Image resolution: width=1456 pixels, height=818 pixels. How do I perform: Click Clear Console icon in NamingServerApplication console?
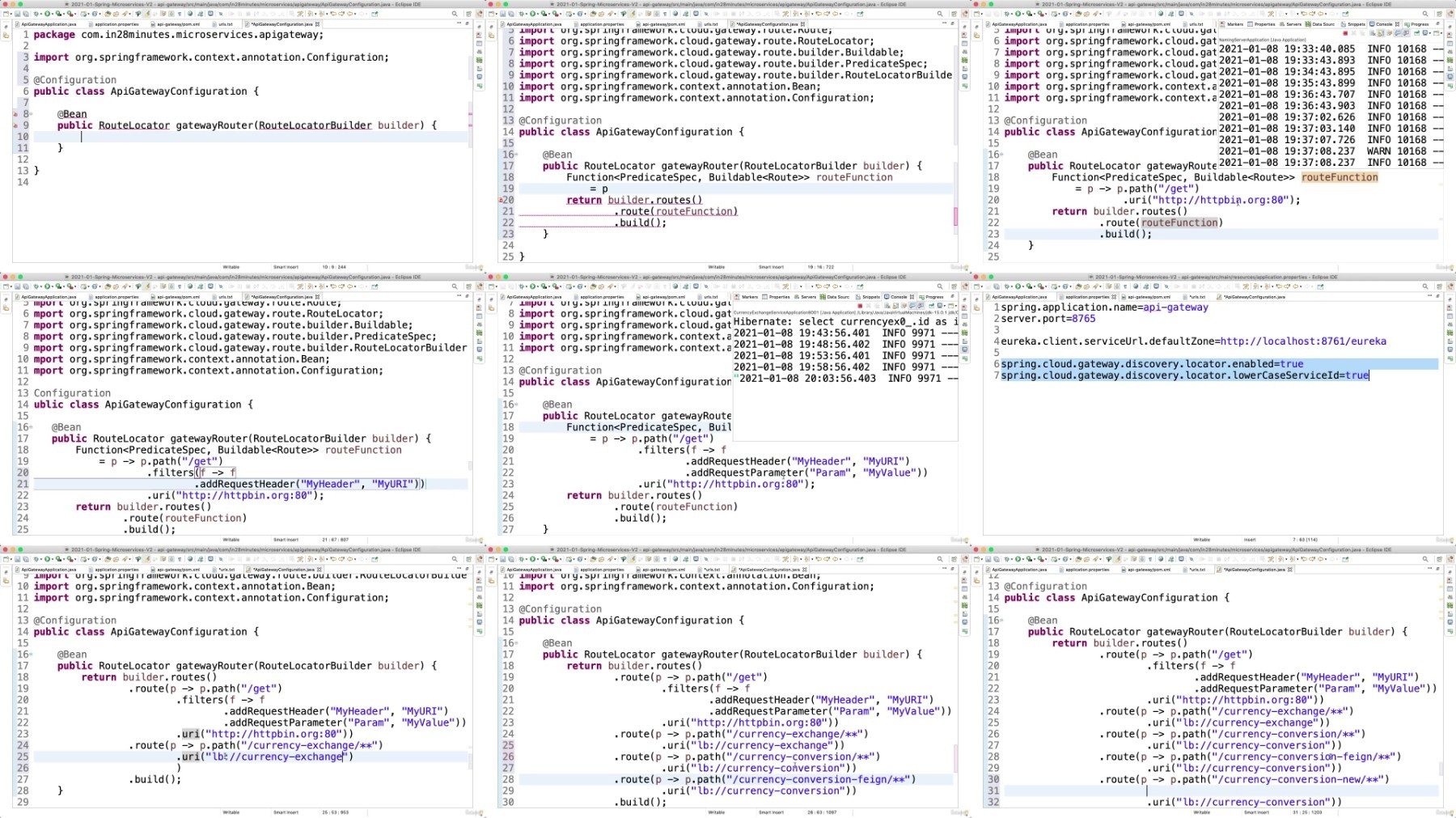coord(1373,33)
